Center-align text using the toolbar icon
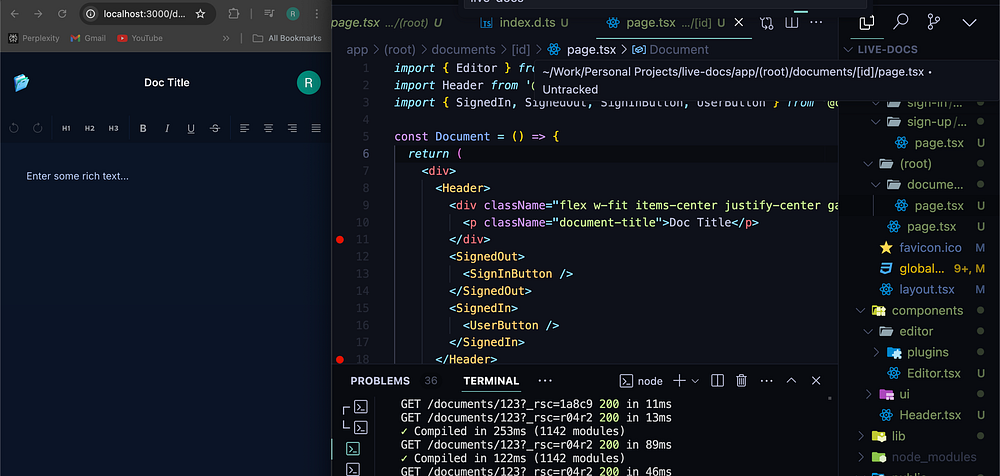 (268, 128)
